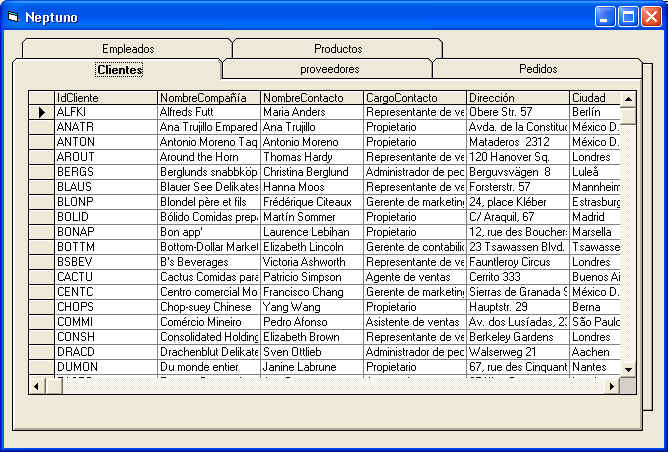The width and height of the screenshot is (668, 452).
Task: Click the IdCliente column header
Action: tap(105, 98)
